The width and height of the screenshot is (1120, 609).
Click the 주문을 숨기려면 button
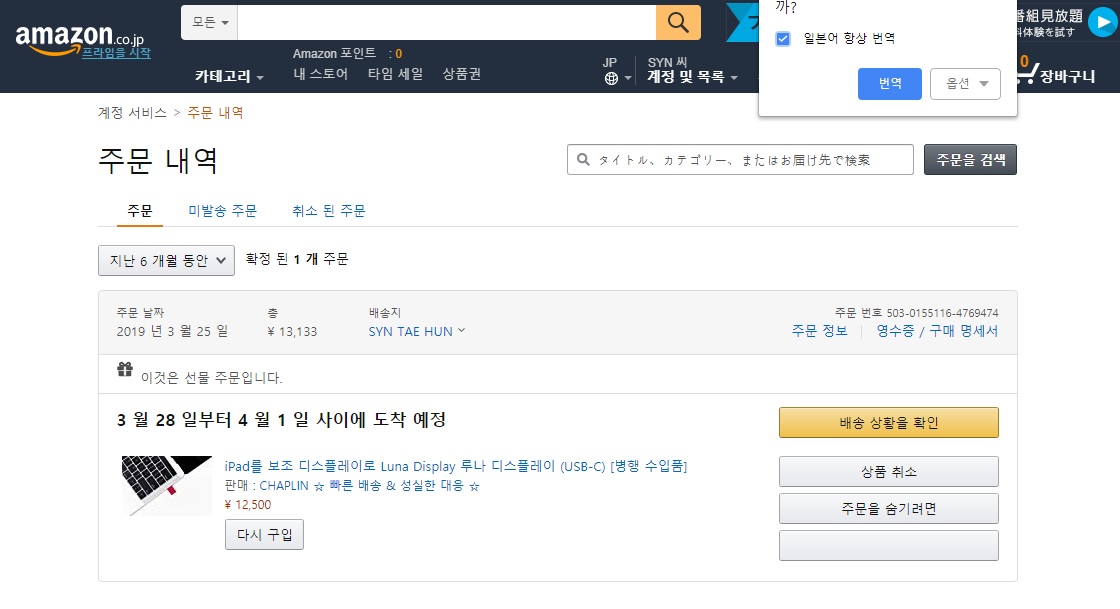tap(889, 508)
